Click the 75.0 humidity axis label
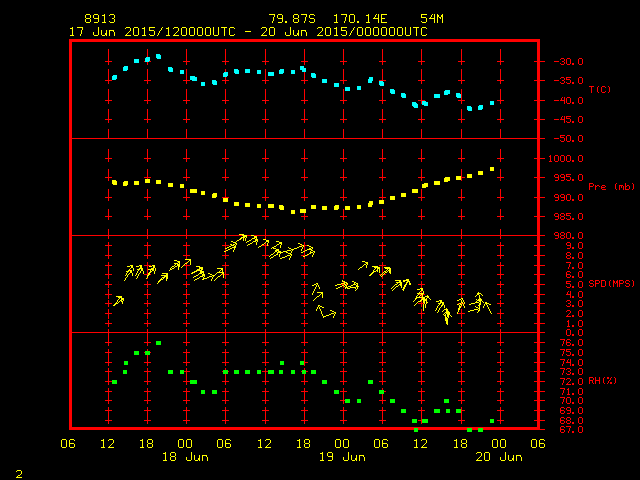The width and height of the screenshot is (640, 480). 571,353
